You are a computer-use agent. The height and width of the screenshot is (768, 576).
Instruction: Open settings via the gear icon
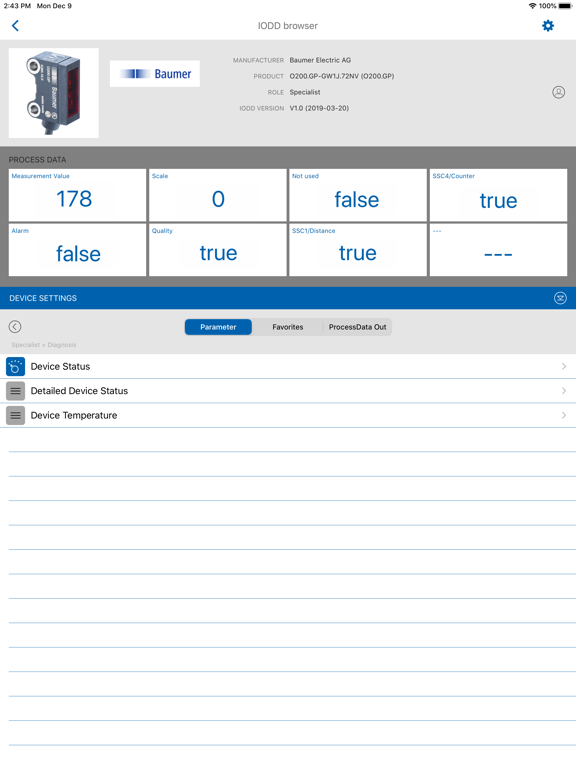(548, 25)
